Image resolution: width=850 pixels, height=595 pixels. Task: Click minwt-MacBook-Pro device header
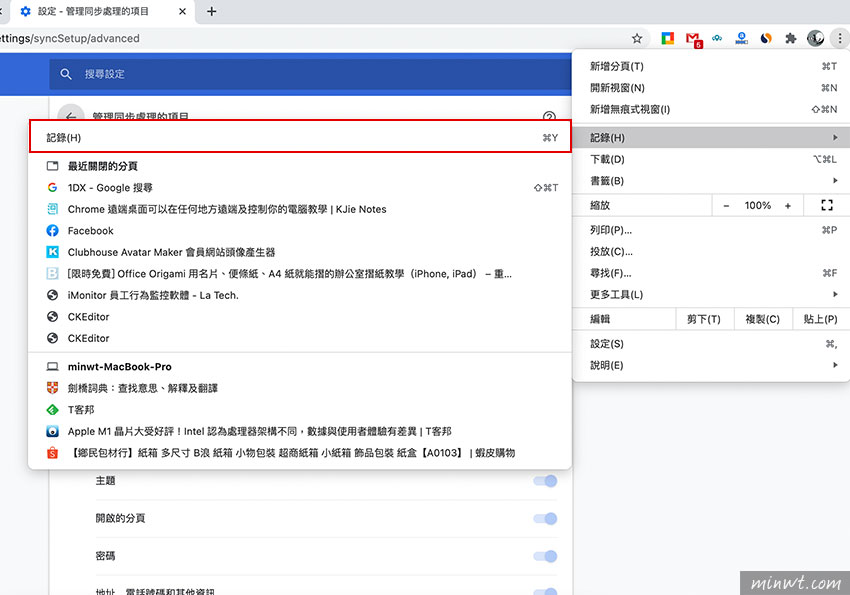(119, 367)
